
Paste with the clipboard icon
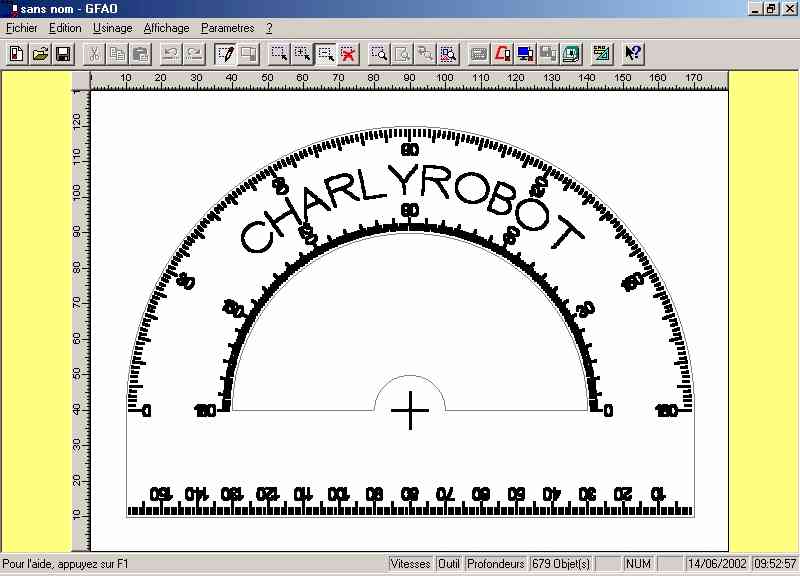[141, 54]
